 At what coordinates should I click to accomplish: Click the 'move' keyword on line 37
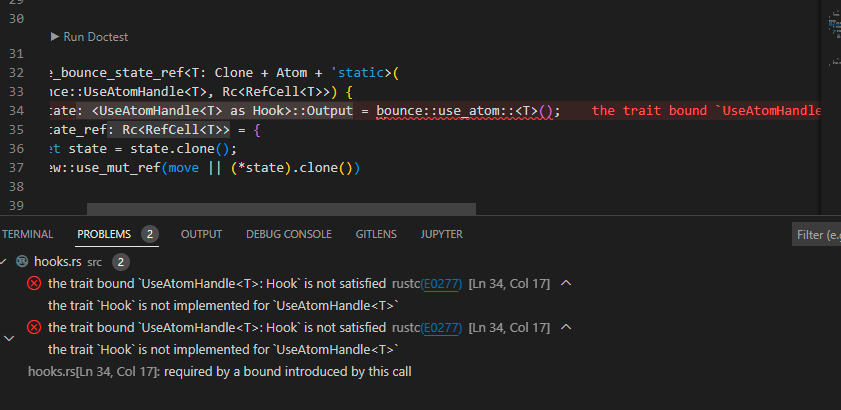tap(183, 168)
